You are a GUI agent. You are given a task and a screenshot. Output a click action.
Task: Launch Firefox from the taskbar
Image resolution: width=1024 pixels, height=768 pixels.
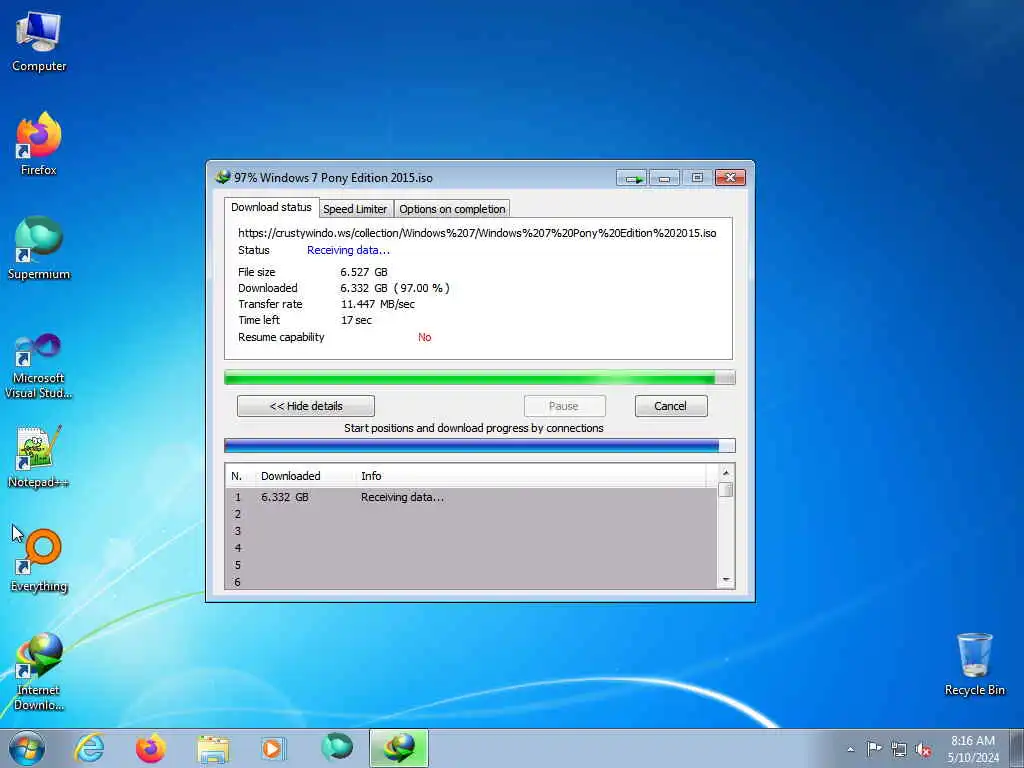[151, 748]
